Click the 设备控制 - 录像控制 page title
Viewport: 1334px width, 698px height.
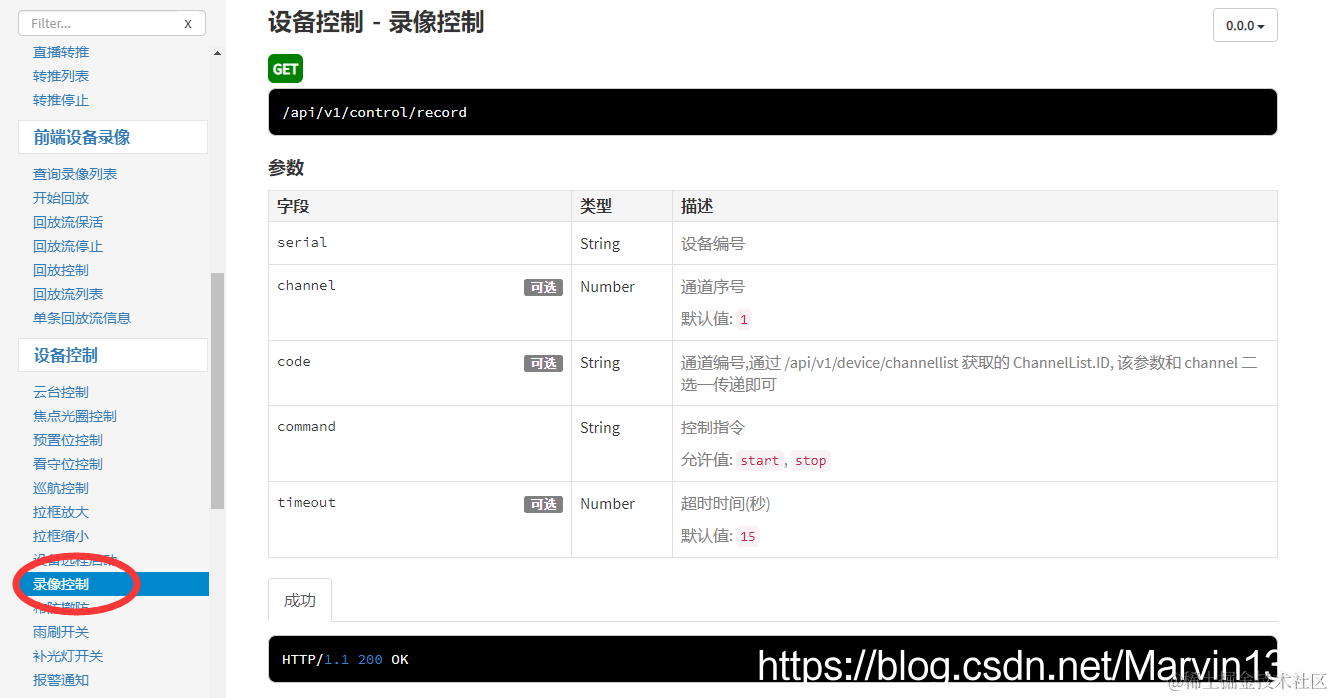click(376, 22)
